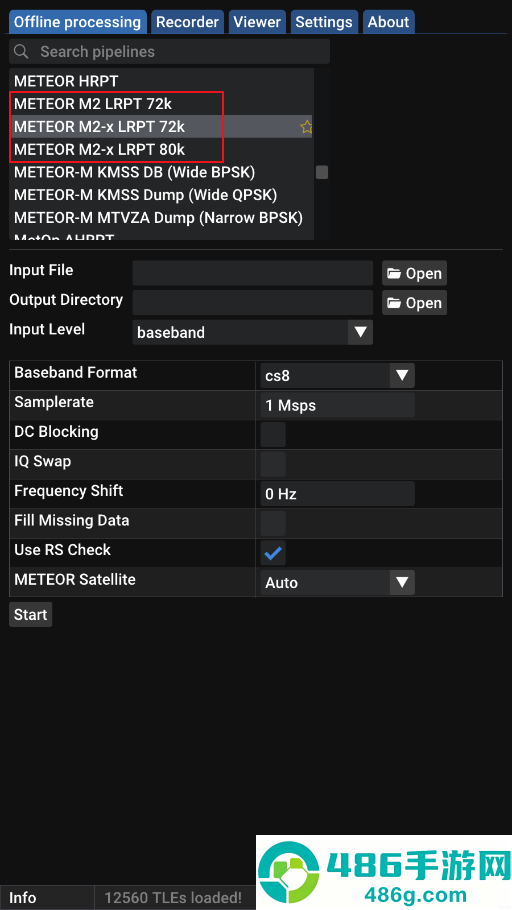This screenshot has height=910, width=512.
Task: Click the star favorite icon on METEOR M2-x LRPT 72k
Action: click(x=307, y=127)
